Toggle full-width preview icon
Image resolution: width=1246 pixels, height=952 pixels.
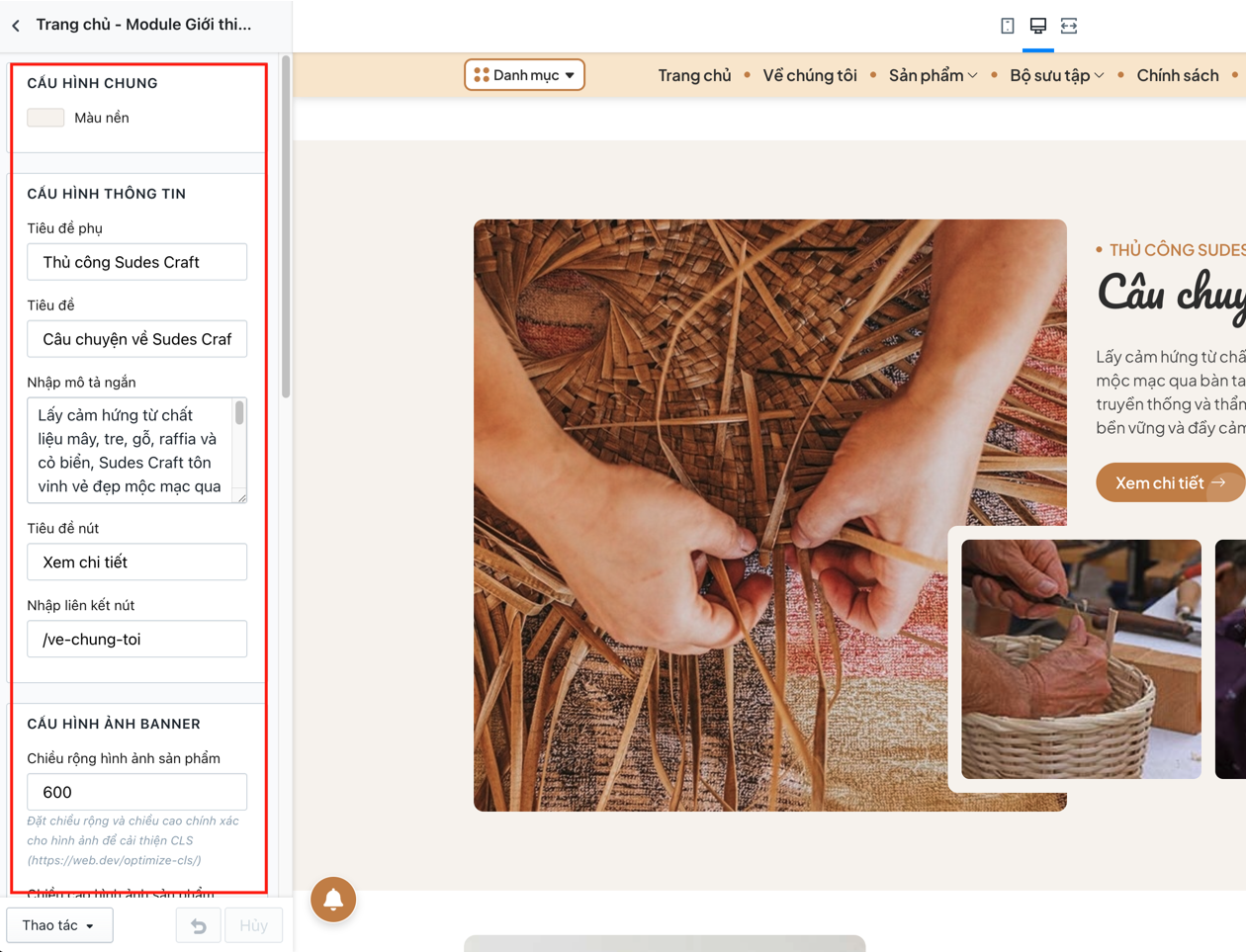point(1069,26)
